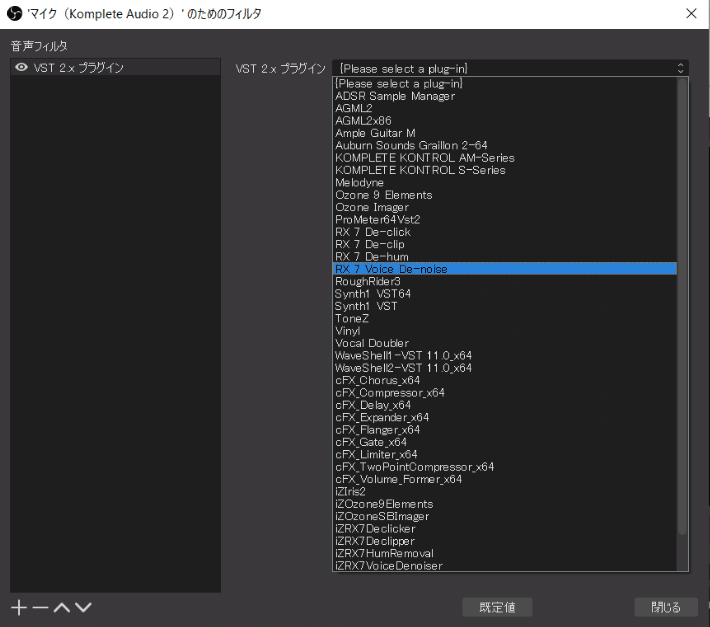This screenshot has width=710, height=627.
Task: Pick ToneZ from the list
Action: click(x=505, y=319)
